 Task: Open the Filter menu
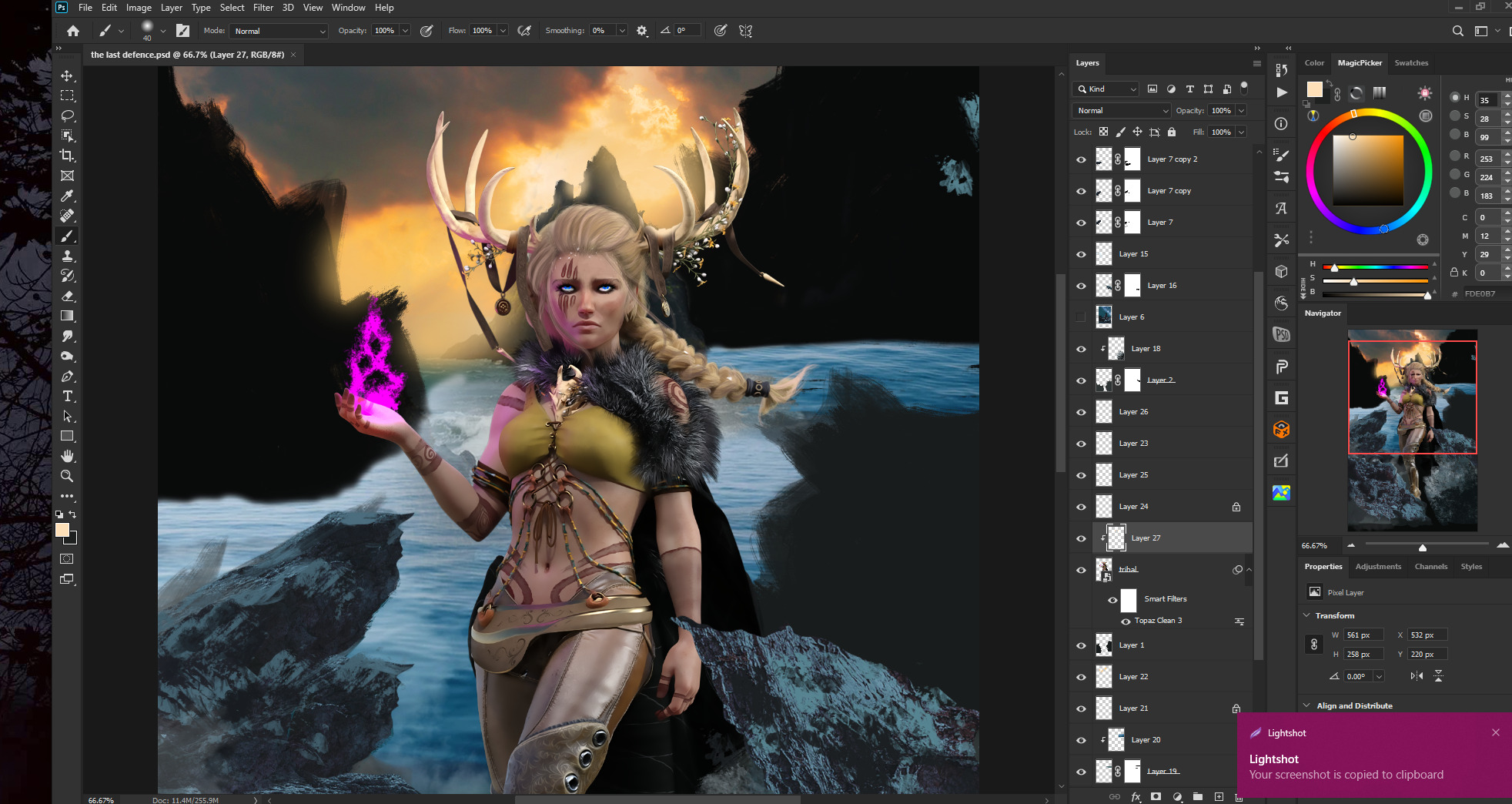(263, 8)
